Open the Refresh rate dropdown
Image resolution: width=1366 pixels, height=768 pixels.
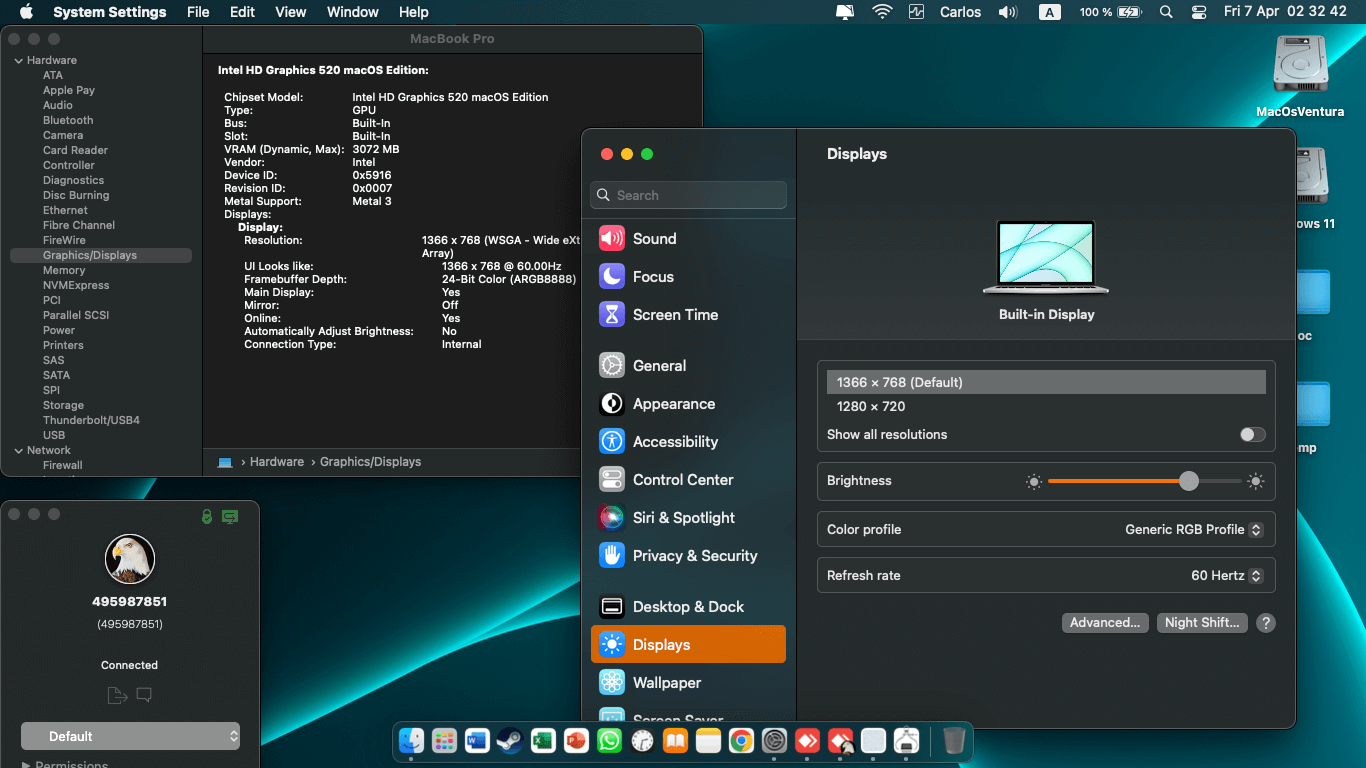pyautogui.click(x=1227, y=576)
